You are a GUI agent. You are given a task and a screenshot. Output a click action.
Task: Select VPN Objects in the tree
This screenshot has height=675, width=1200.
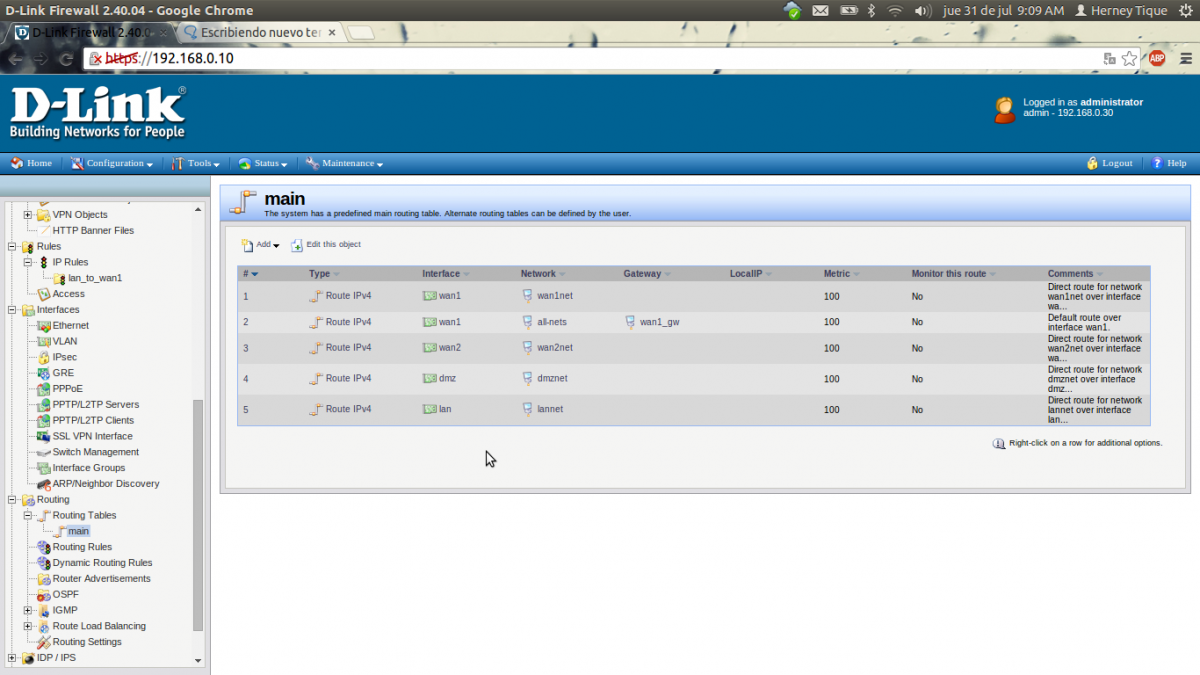tap(80, 215)
